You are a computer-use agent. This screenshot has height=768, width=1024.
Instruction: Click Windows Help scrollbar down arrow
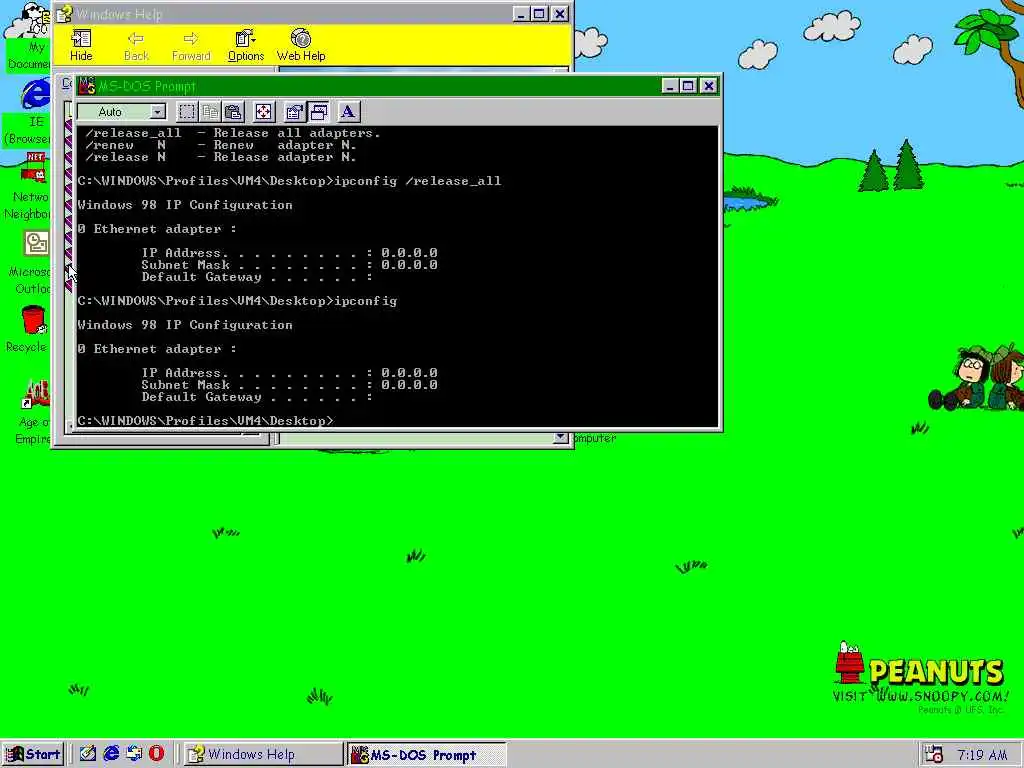(560, 438)
